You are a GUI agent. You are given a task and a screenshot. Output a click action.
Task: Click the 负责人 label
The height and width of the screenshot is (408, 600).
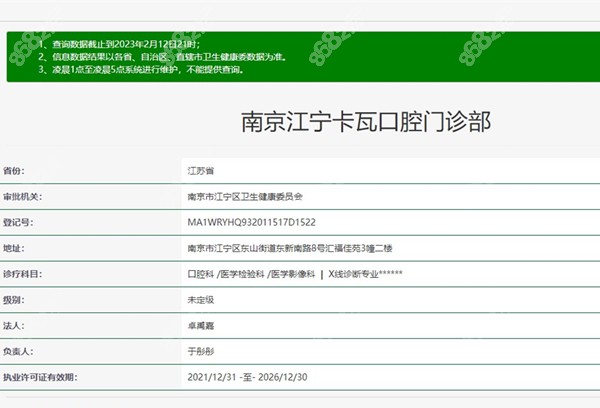point(18,351)
